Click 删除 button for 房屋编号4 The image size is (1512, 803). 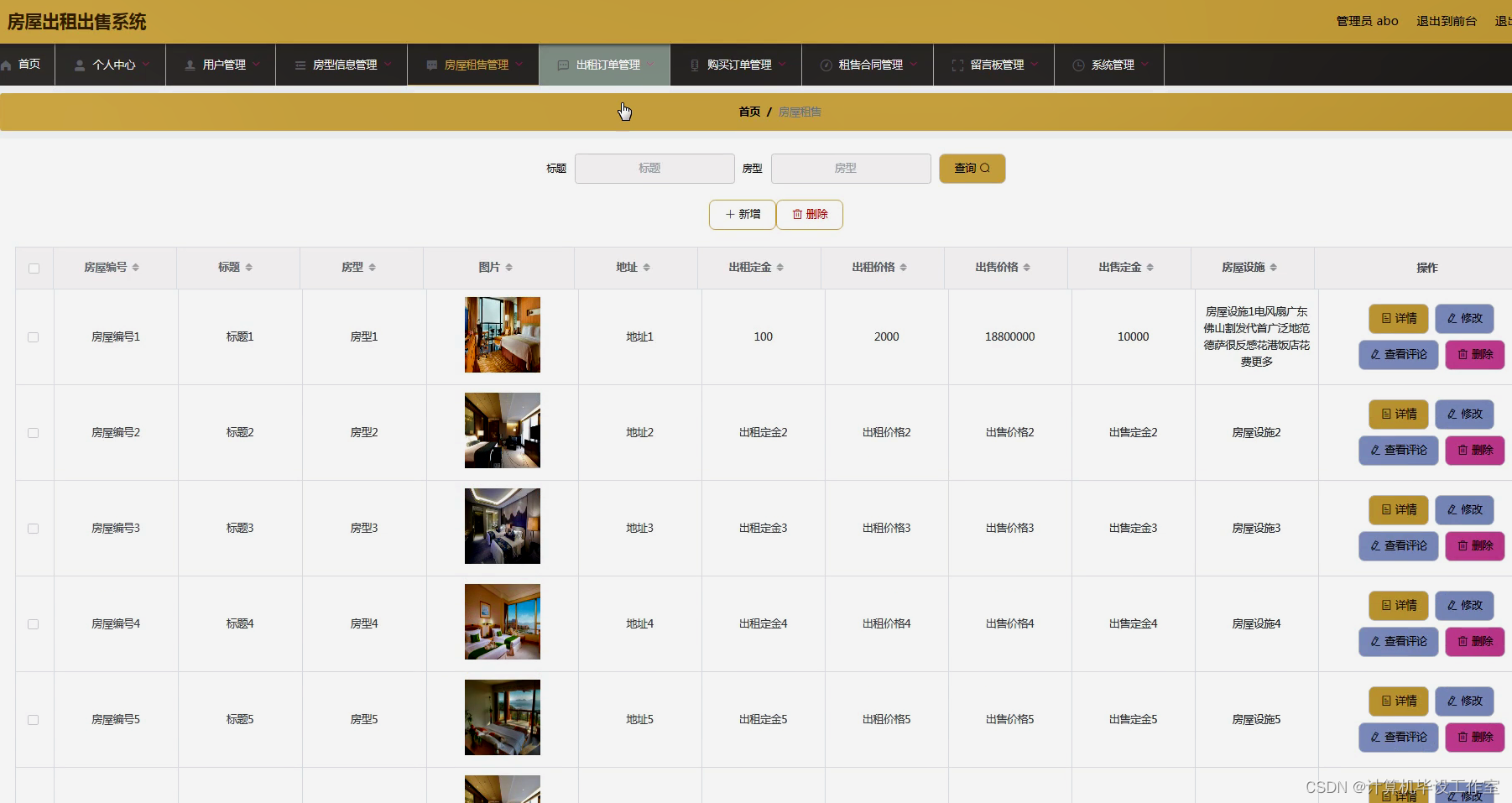1475,642
